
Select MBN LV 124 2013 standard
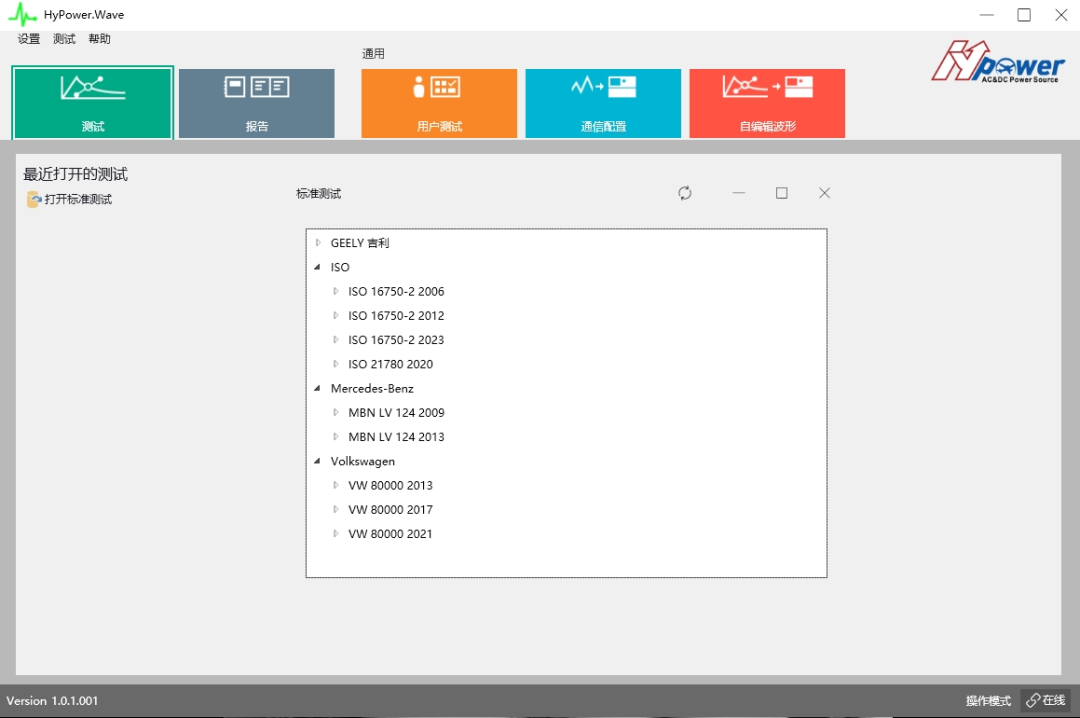[x=396, y=437]
